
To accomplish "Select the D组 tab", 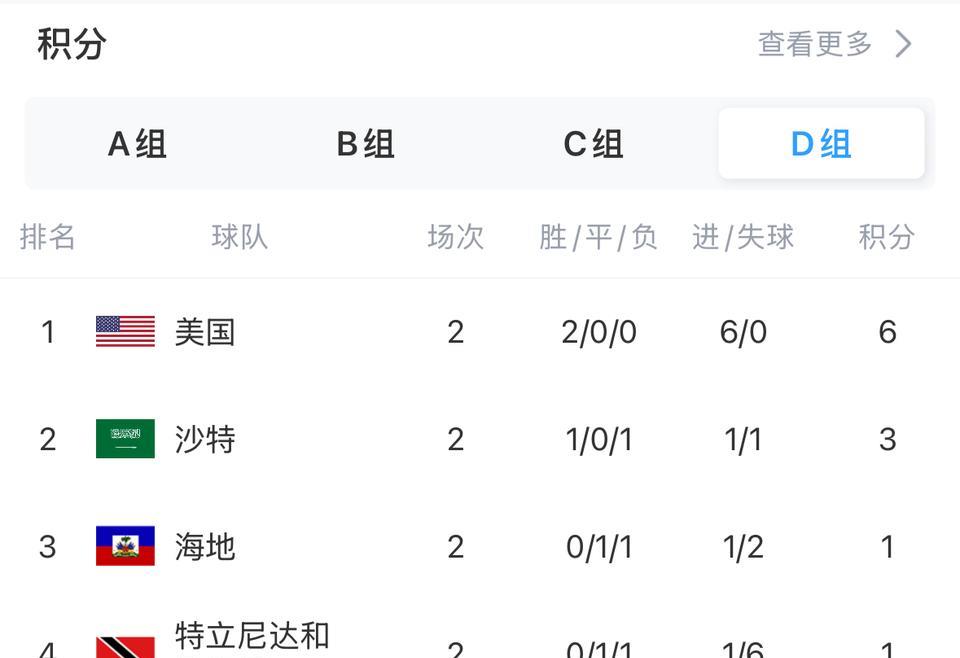I will click(x=821, y=144).
